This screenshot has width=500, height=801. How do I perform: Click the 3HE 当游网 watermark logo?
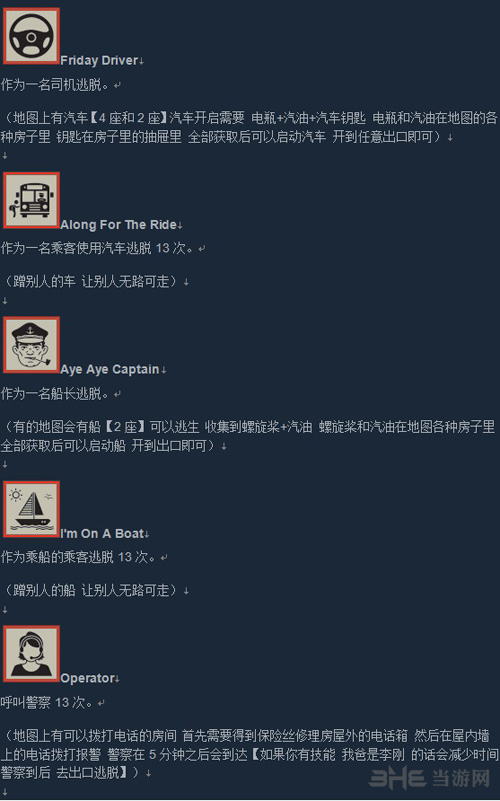[429, 779]
